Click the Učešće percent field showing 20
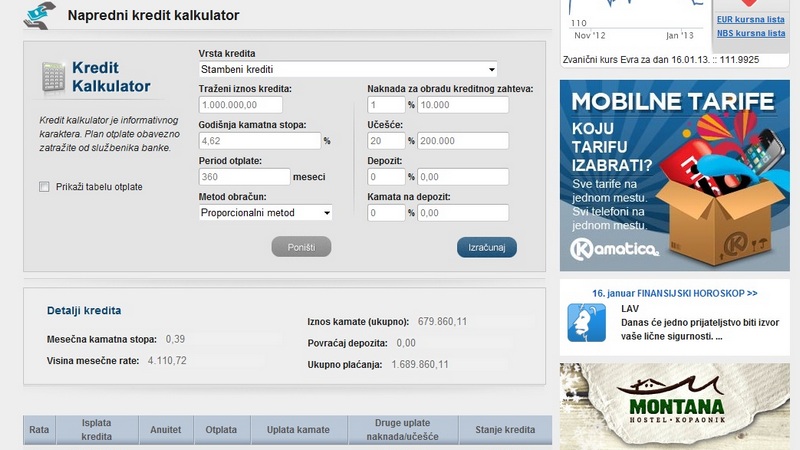This screenshot has width=800, height=450. (386, 141)
